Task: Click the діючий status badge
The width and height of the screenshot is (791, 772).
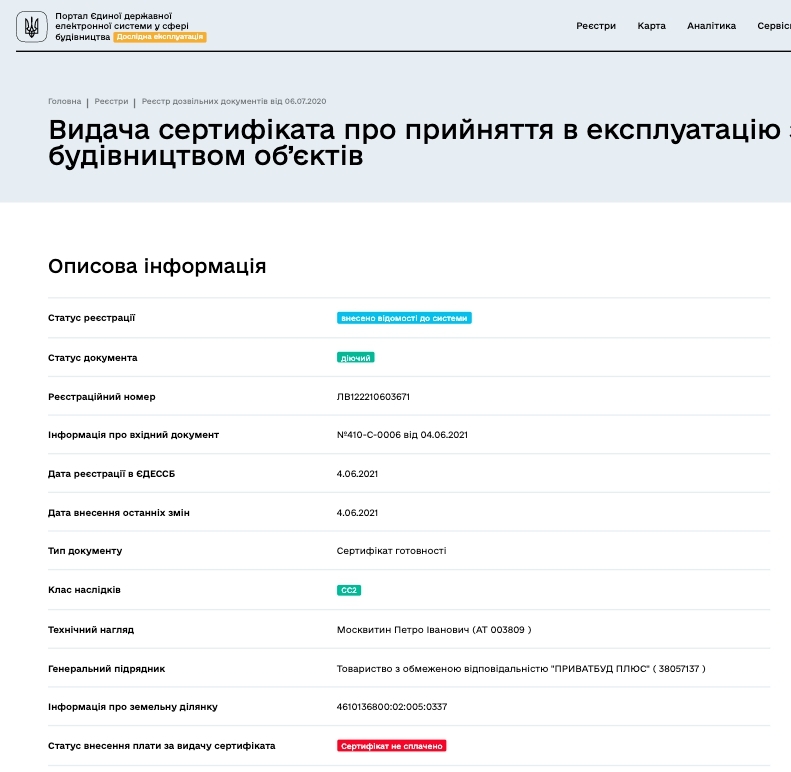Action: (x=356, y=358)
